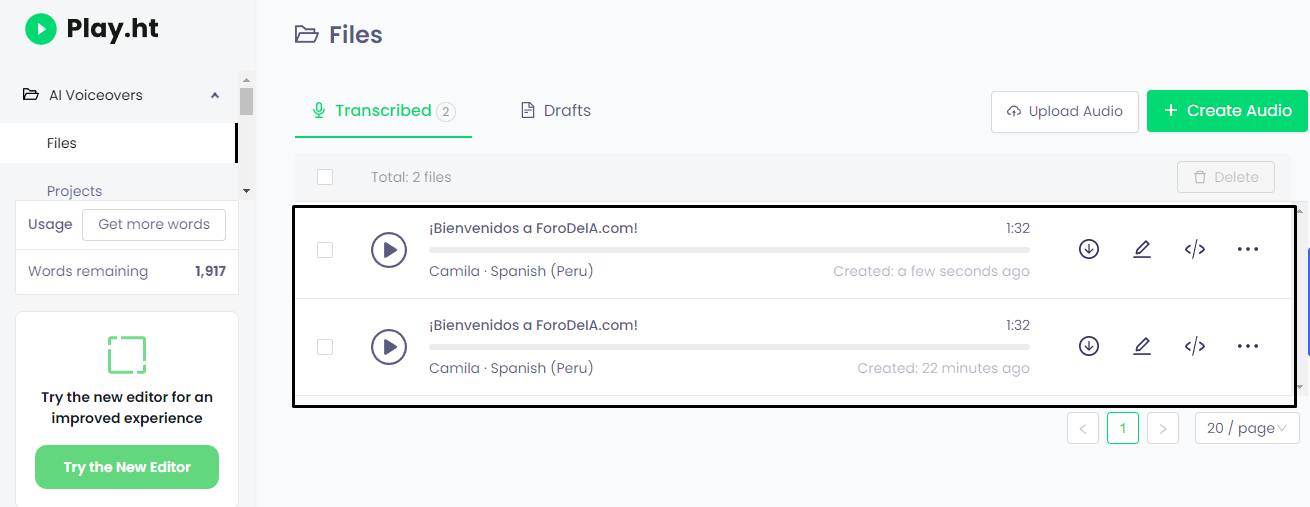Open Projects in the sidebar
Viewport: 1310px width, 507px height.
click(74, 191)
